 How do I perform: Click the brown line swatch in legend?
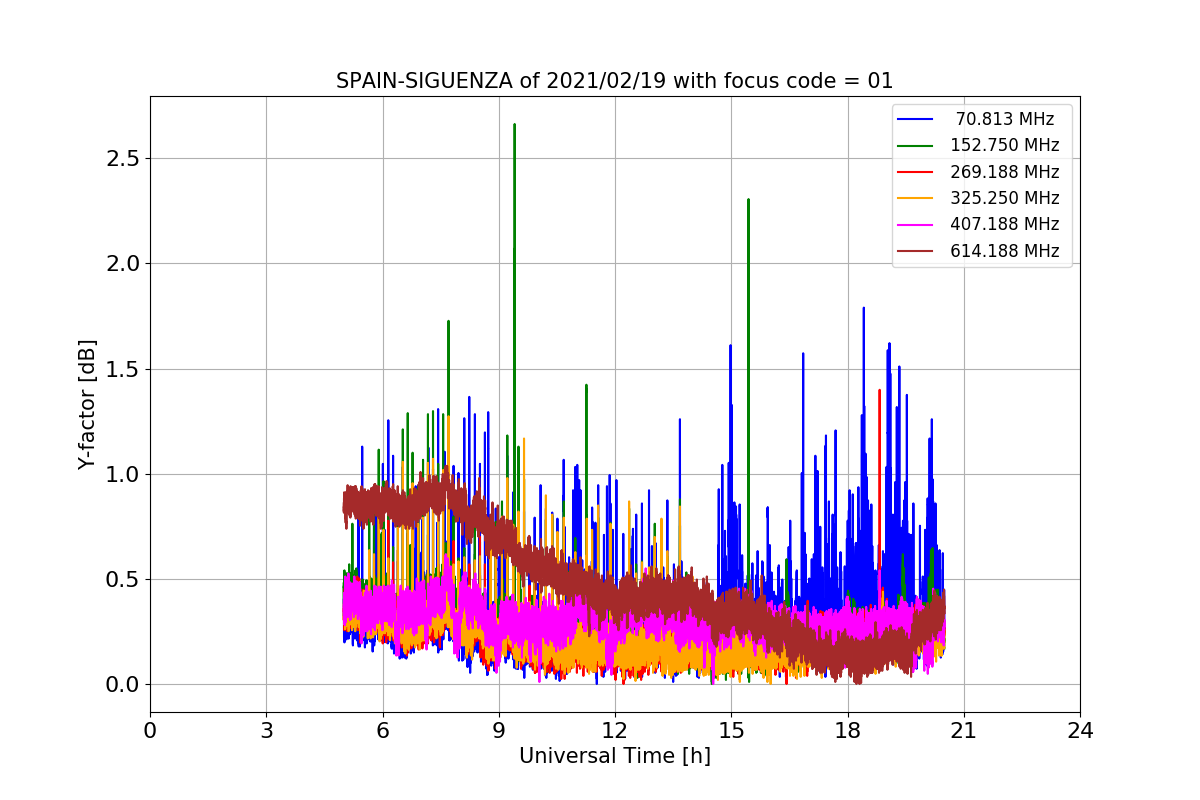pyautogui.click(x=916, y=251)
